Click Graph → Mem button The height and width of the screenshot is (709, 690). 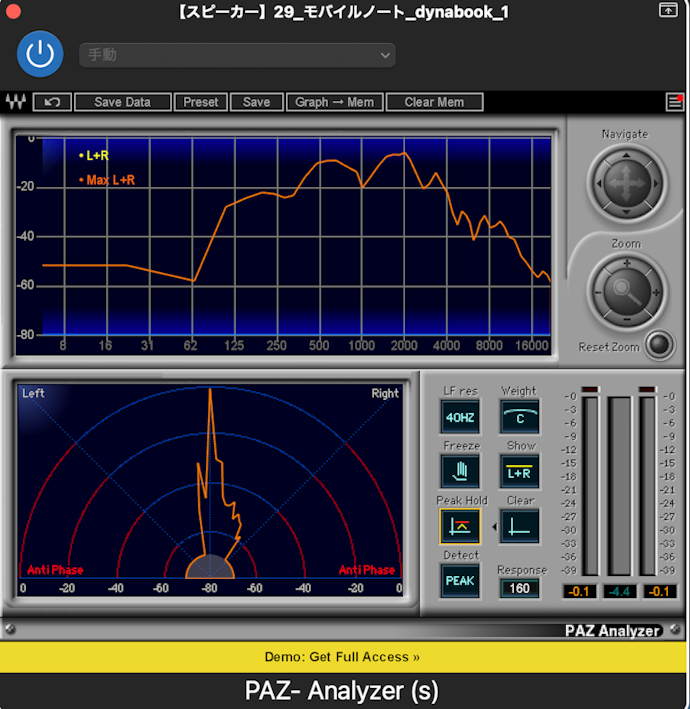tap(335, 102)
